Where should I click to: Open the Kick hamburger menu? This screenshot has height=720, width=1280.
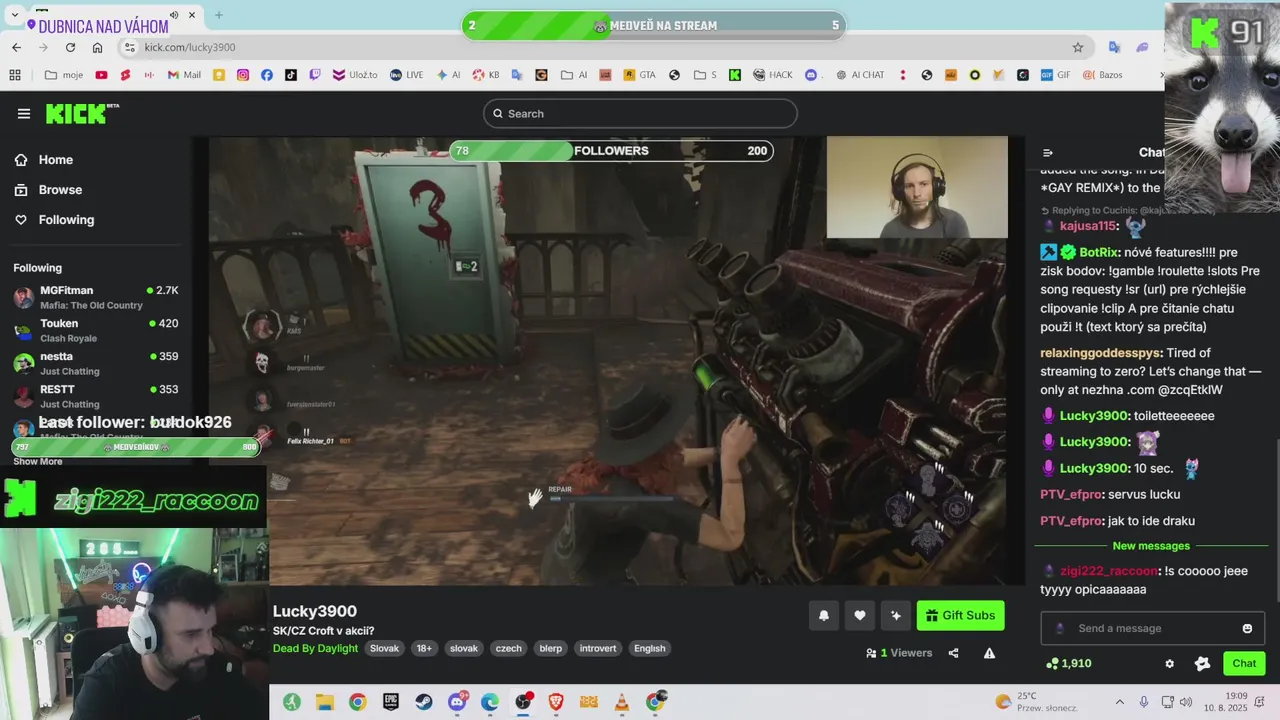pyautogui.click(x=24, y=114)
